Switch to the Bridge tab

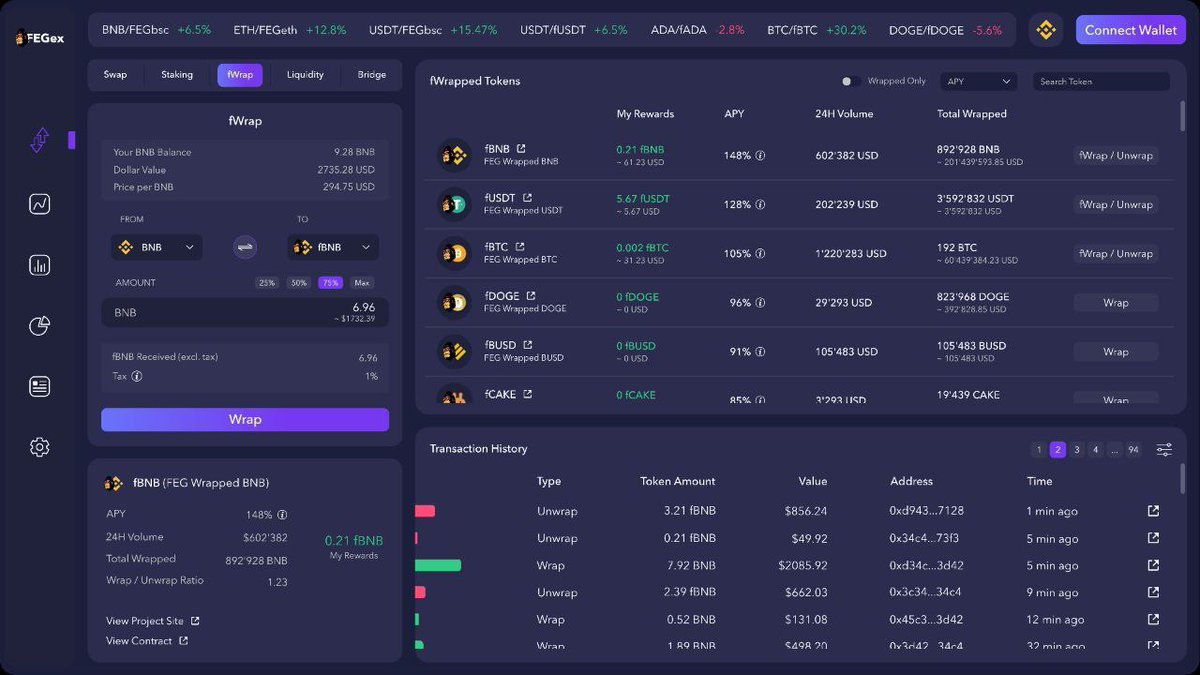(372, 75)
